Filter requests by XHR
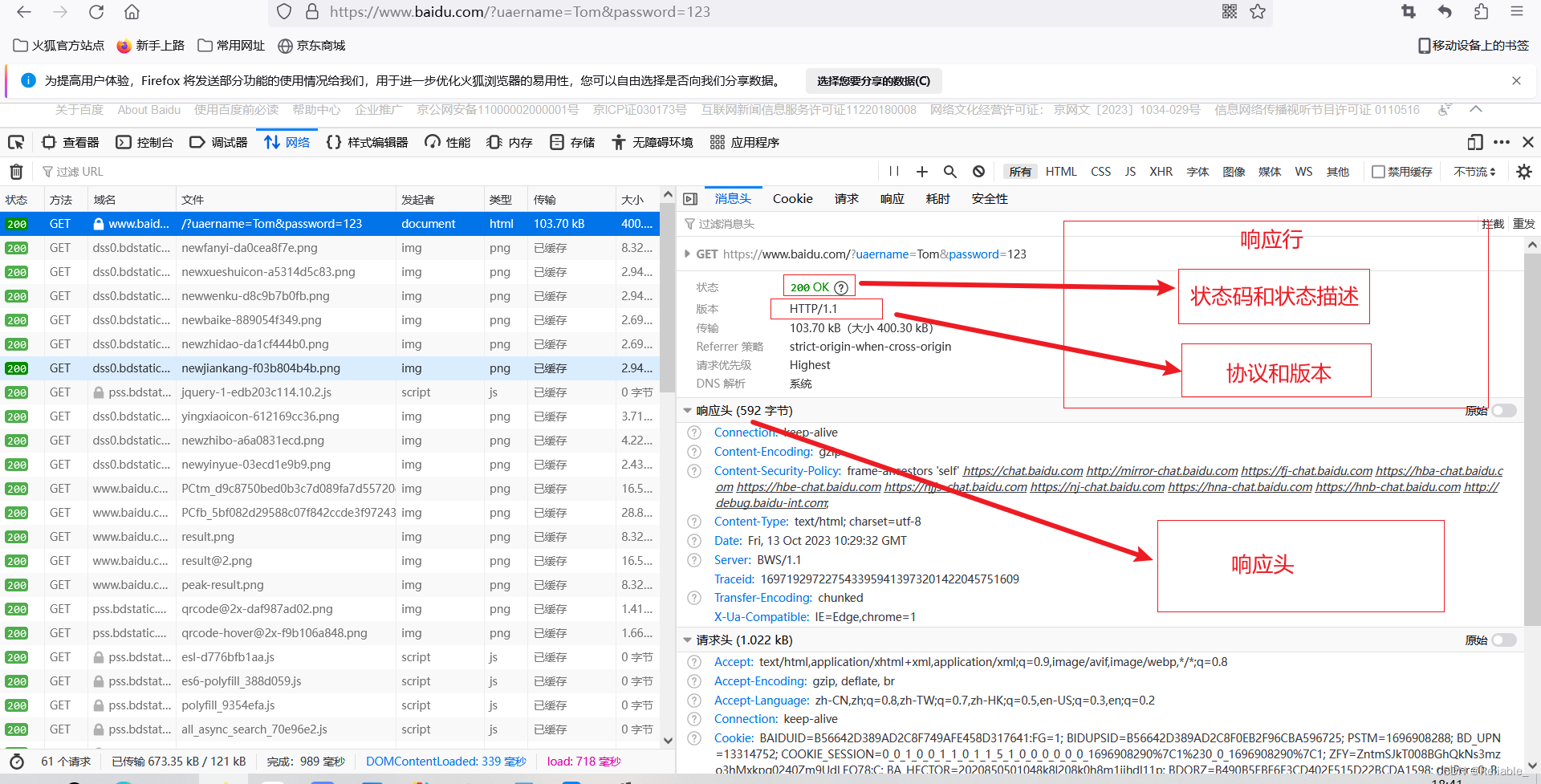The width and height of the screenshot is (1541, 784). click(1161, 172)
